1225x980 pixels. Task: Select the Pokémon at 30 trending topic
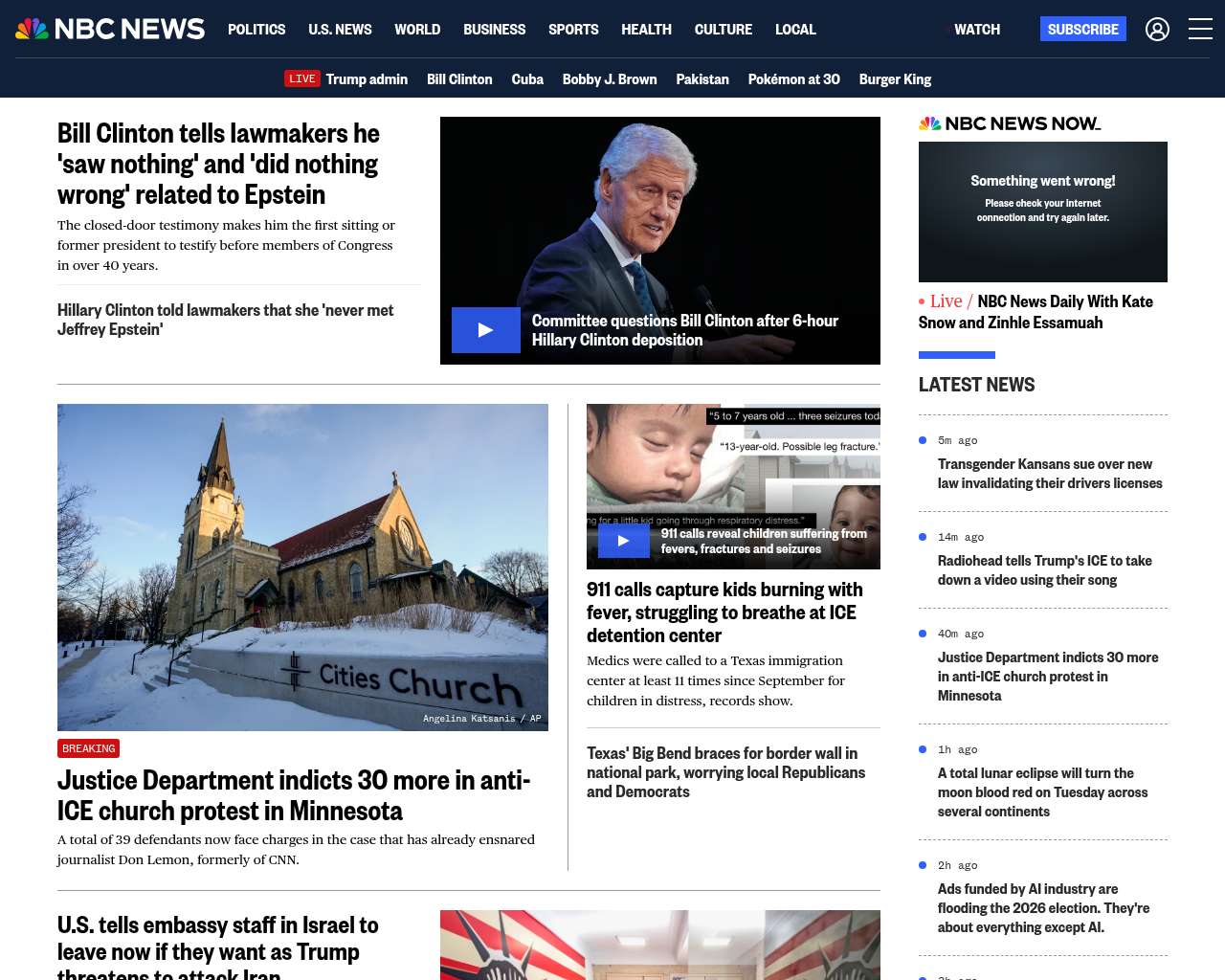[793, 79]
